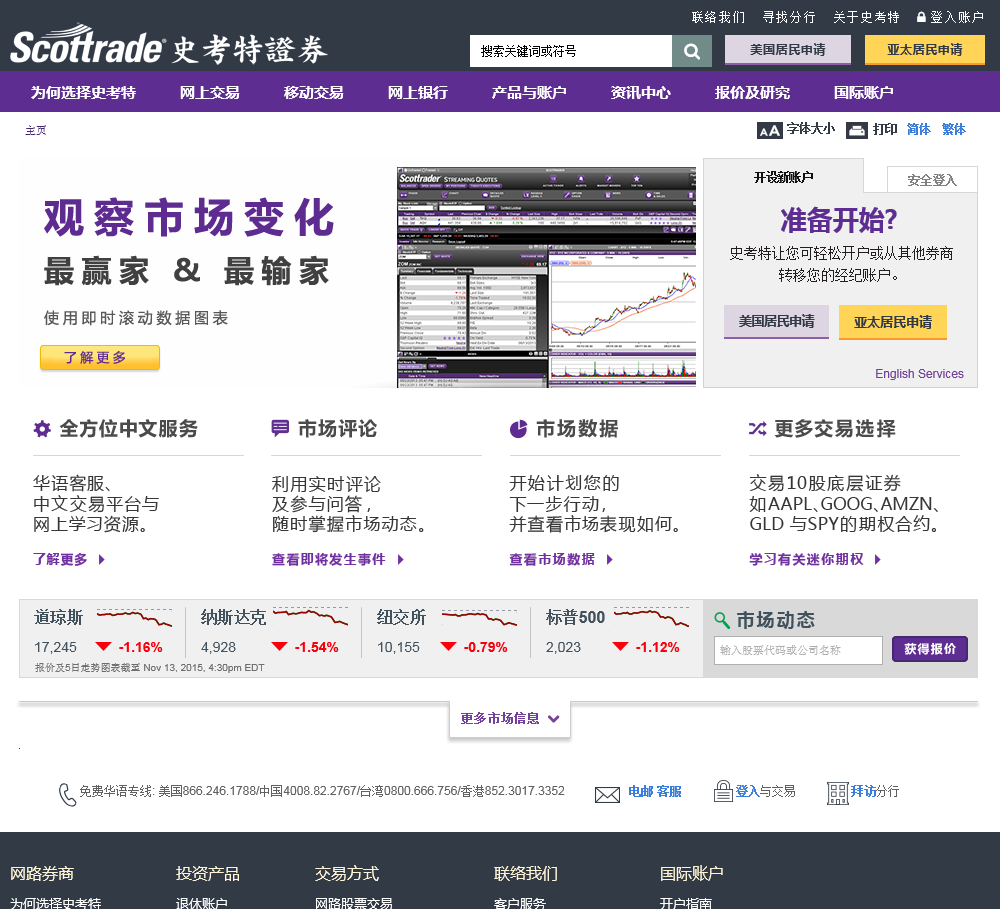
Task: Click the gear icon beside 全方位中文服务
Action: pos(42,429)
